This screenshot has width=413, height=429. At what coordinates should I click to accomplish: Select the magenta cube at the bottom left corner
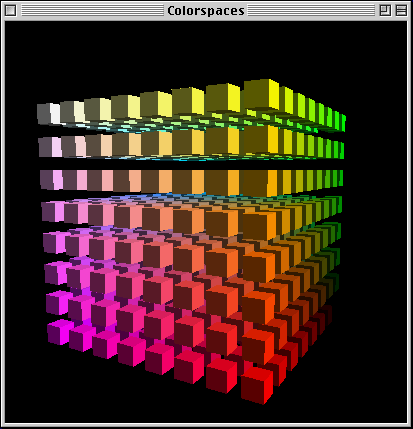pyautogui.click(x=60, y=332)
